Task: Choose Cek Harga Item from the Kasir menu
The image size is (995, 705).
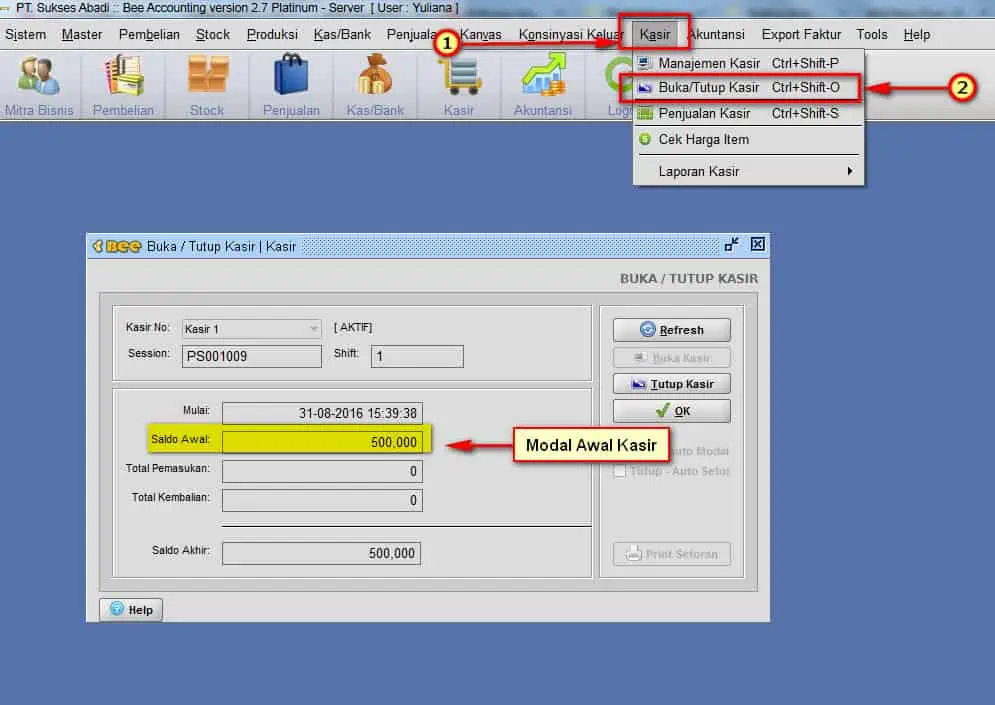Action: click(x=749, y=140)
